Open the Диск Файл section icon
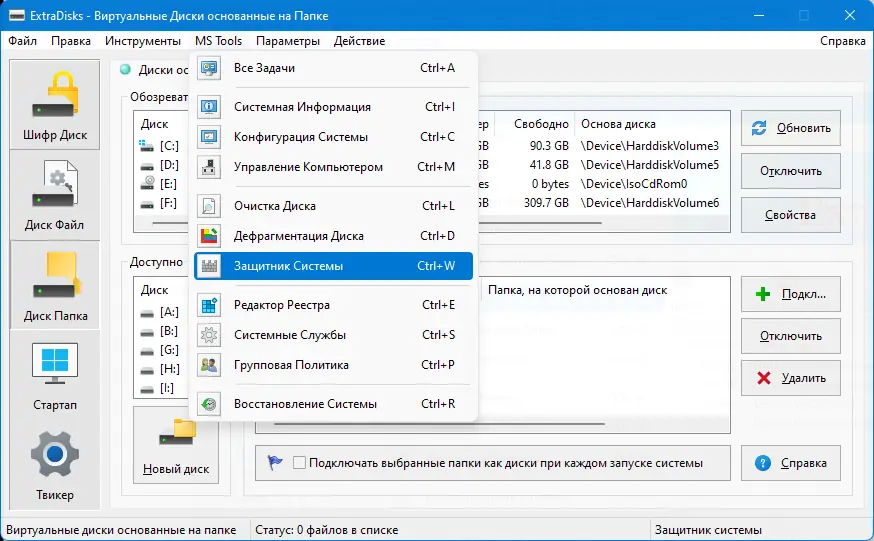This screenshot has width=874, height=541. (x=55, y=184)
